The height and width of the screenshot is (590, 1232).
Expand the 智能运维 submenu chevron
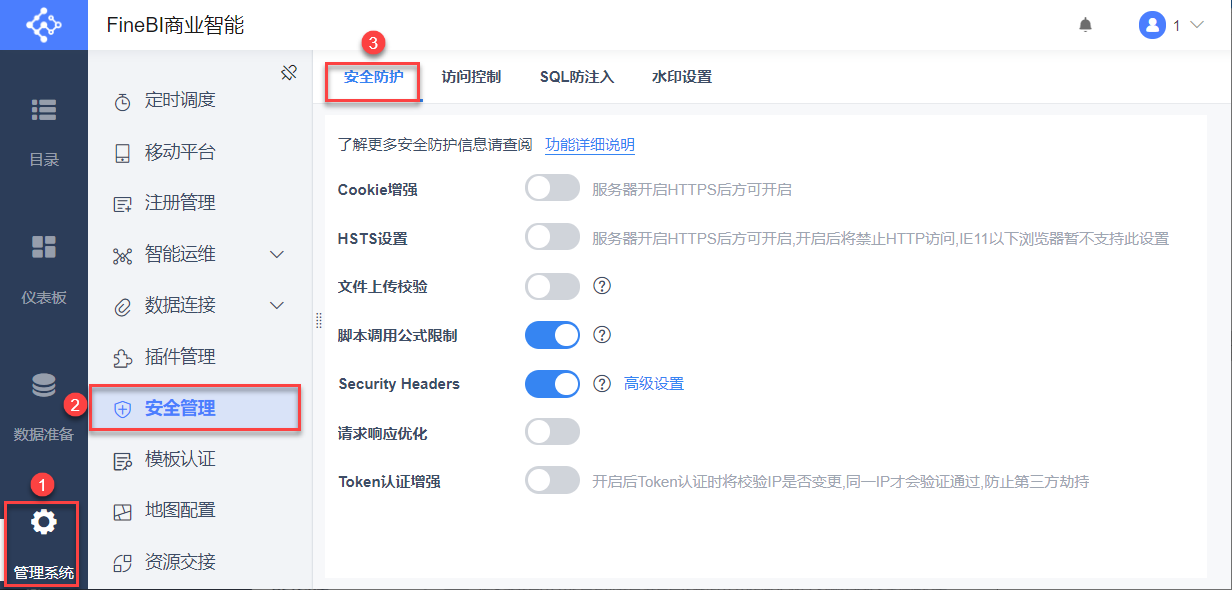(x=278, y=254)
